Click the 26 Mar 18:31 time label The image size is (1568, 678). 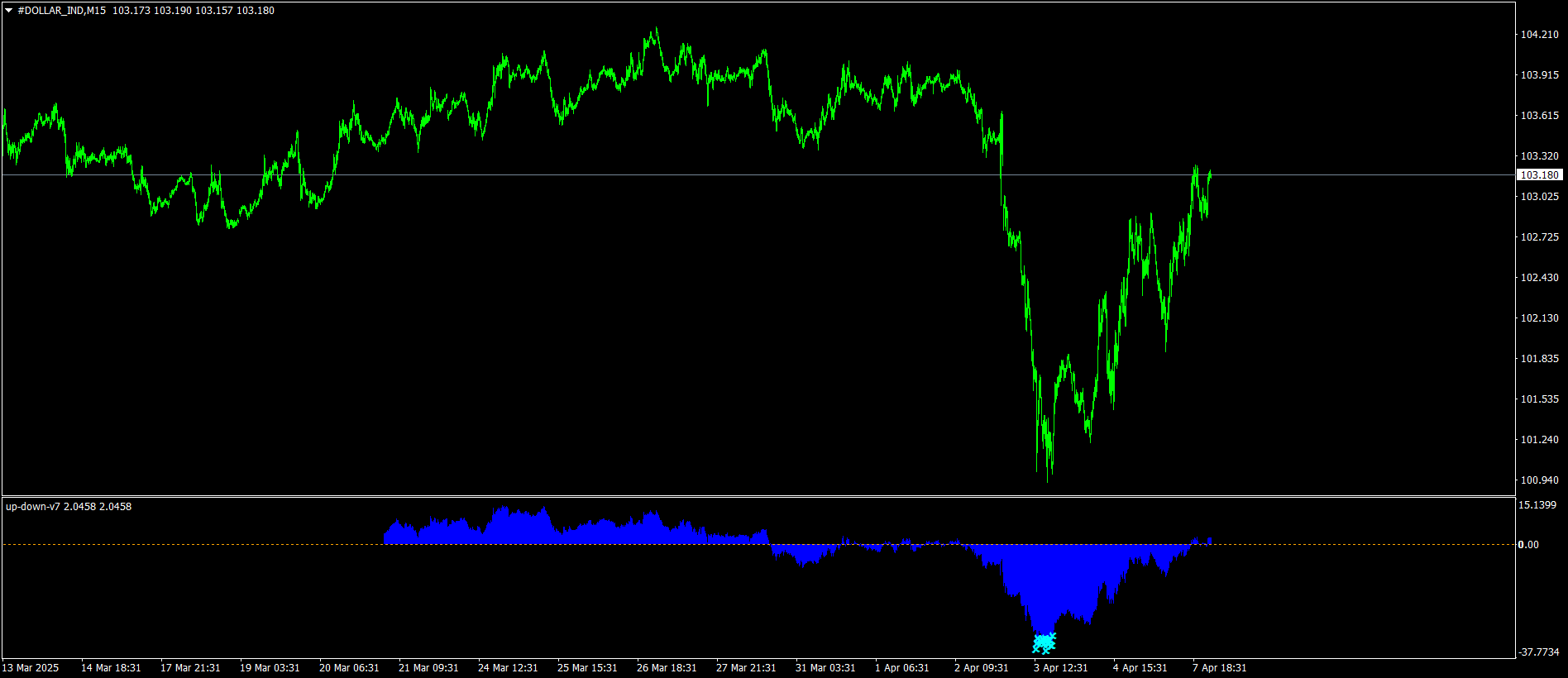(667, 668)
